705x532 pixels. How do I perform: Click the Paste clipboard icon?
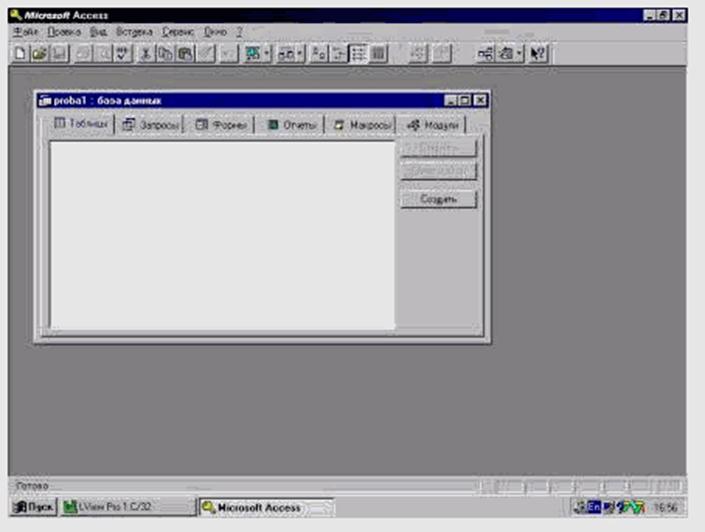pyautogui.click(x=185, y=54)
